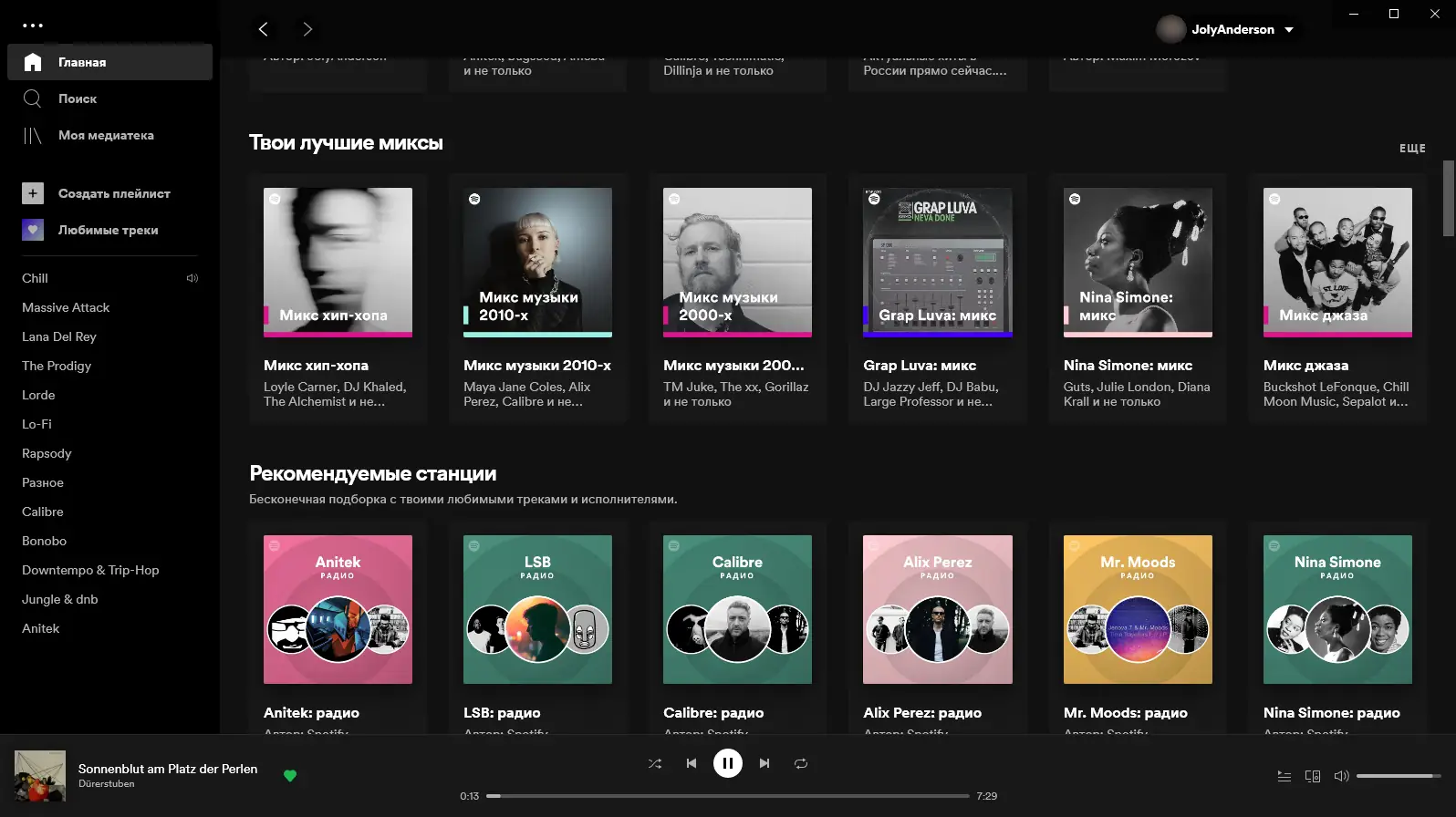Click the Search magnifier icon
This screenshot has width=1456, height=817.
click(33, 98)
